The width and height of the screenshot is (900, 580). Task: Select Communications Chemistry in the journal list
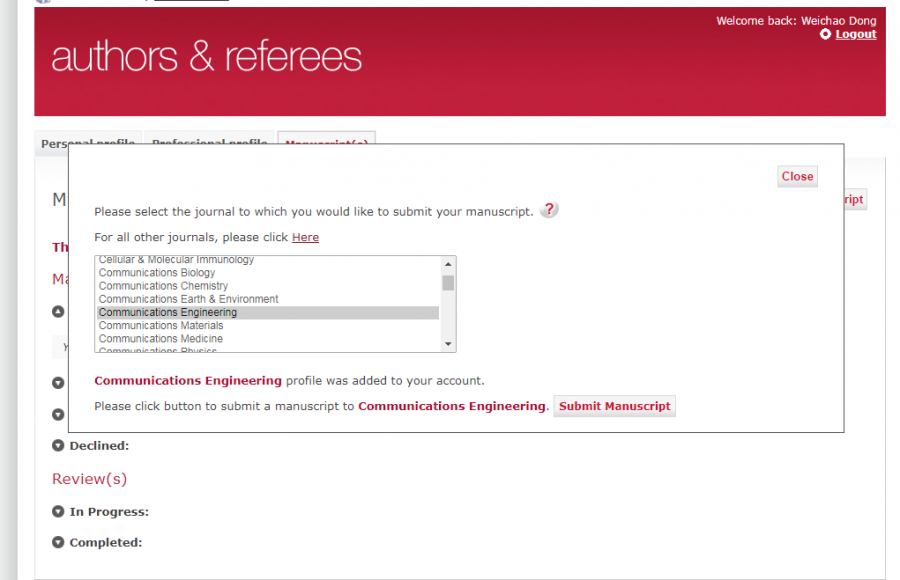(x=268, y=285)
